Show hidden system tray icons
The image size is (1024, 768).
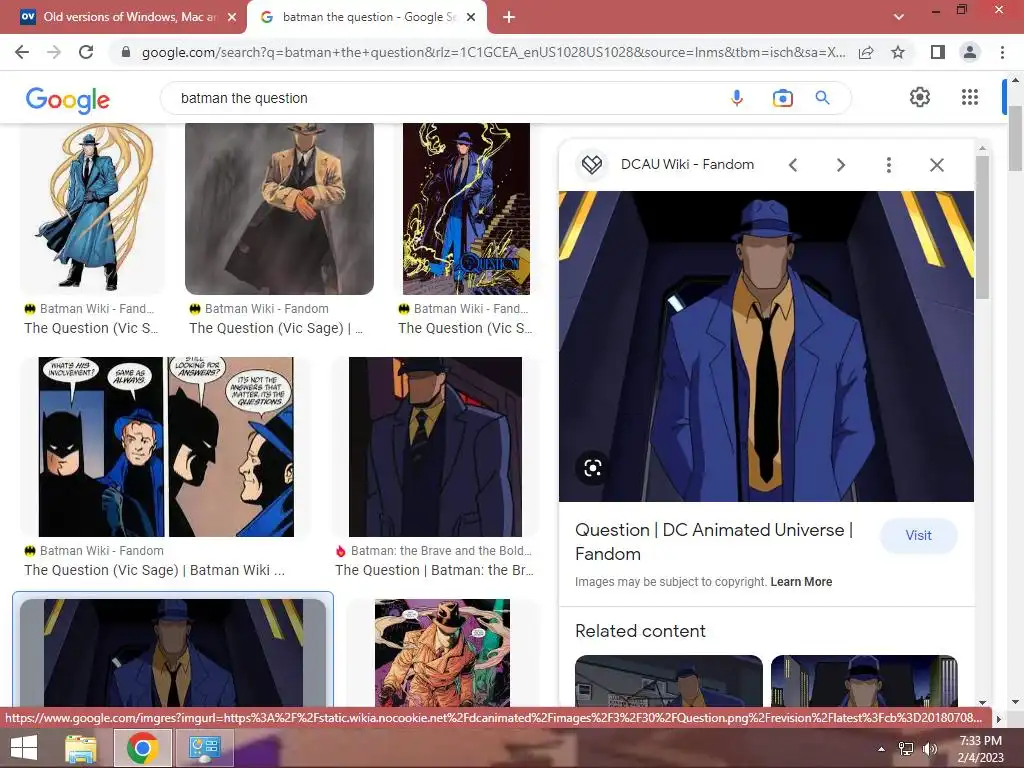click(881, 749)
